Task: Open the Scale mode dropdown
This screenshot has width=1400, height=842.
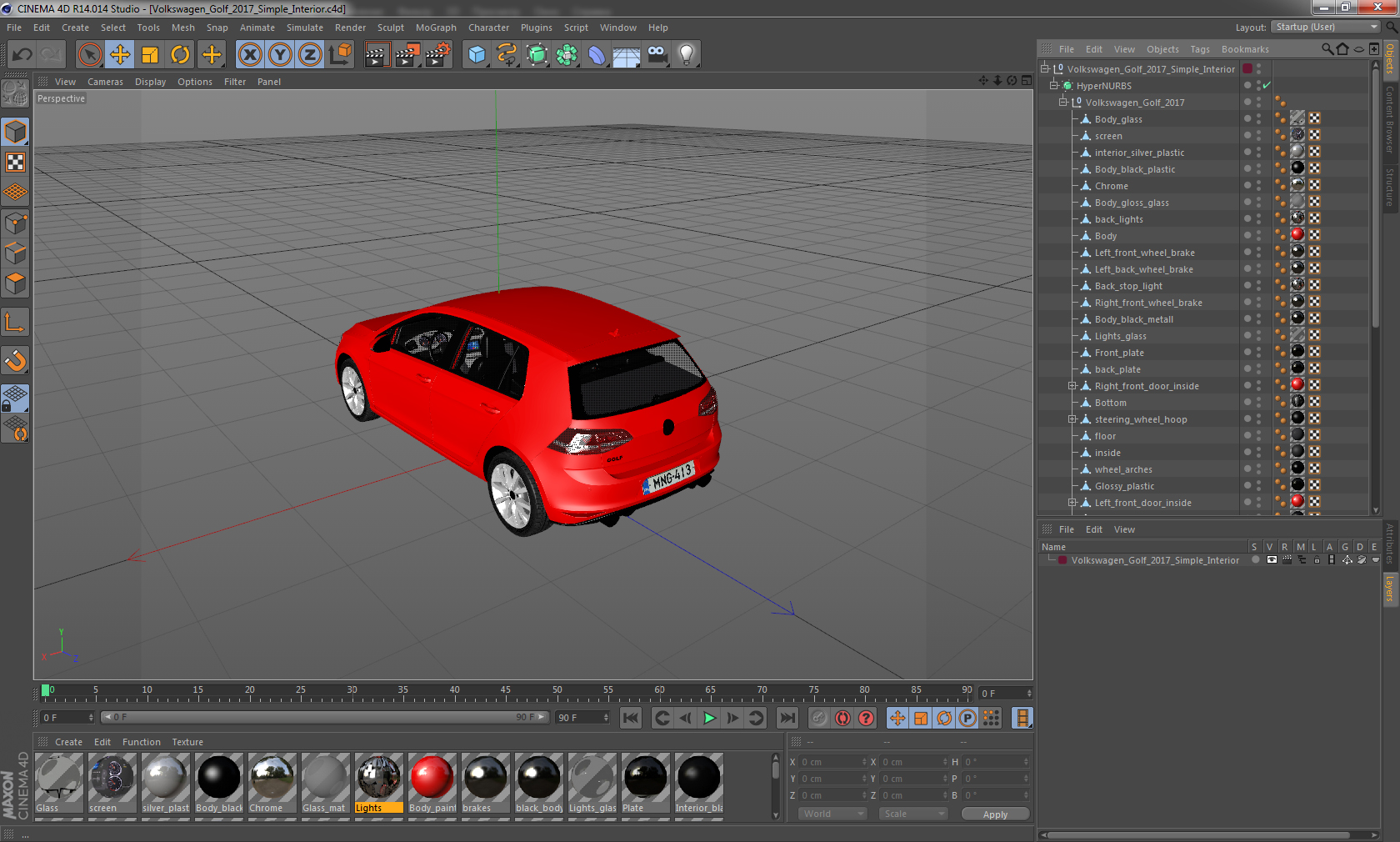Action: click(x=913, y=814)
